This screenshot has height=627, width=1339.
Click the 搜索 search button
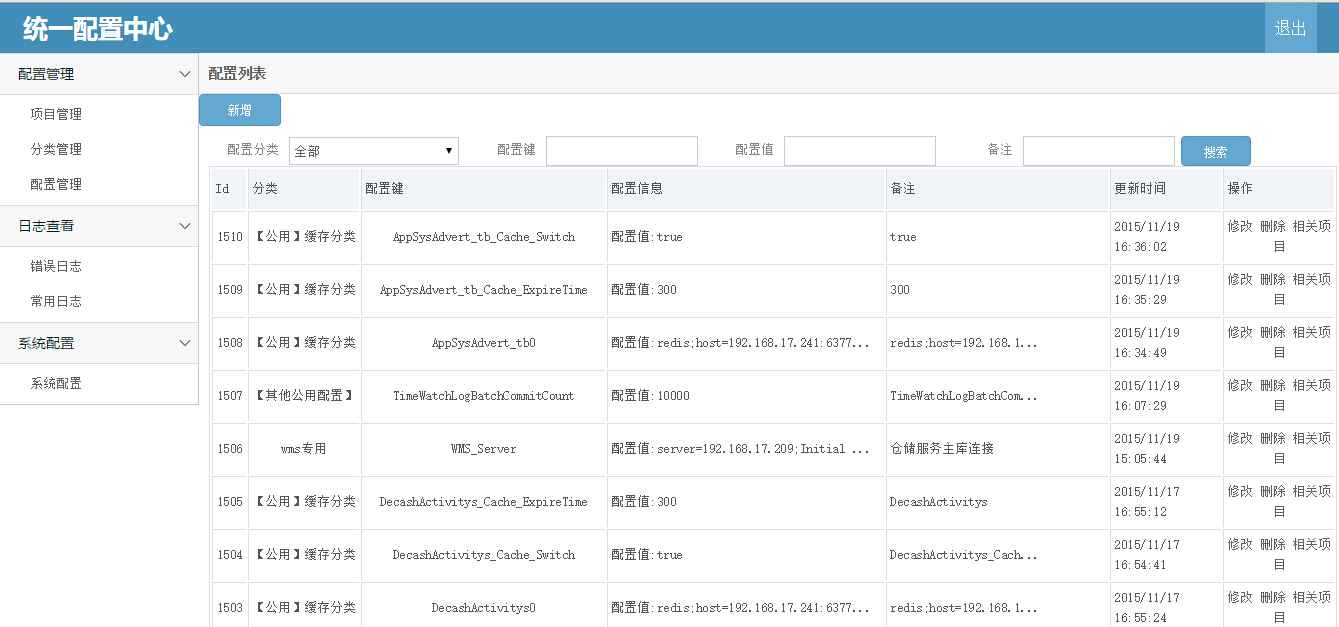coord(1216,152)
